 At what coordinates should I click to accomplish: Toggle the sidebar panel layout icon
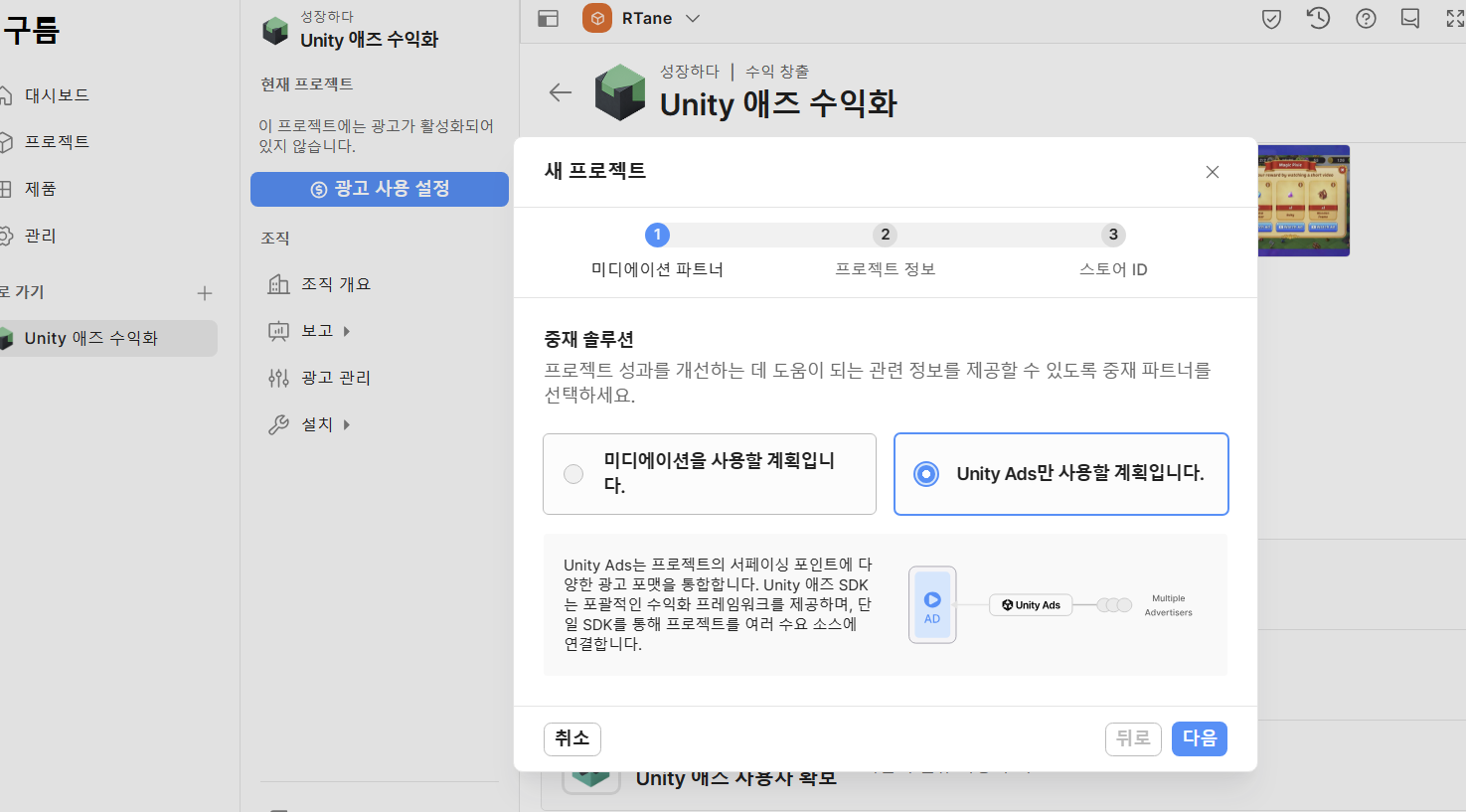[x=548, y=19]
